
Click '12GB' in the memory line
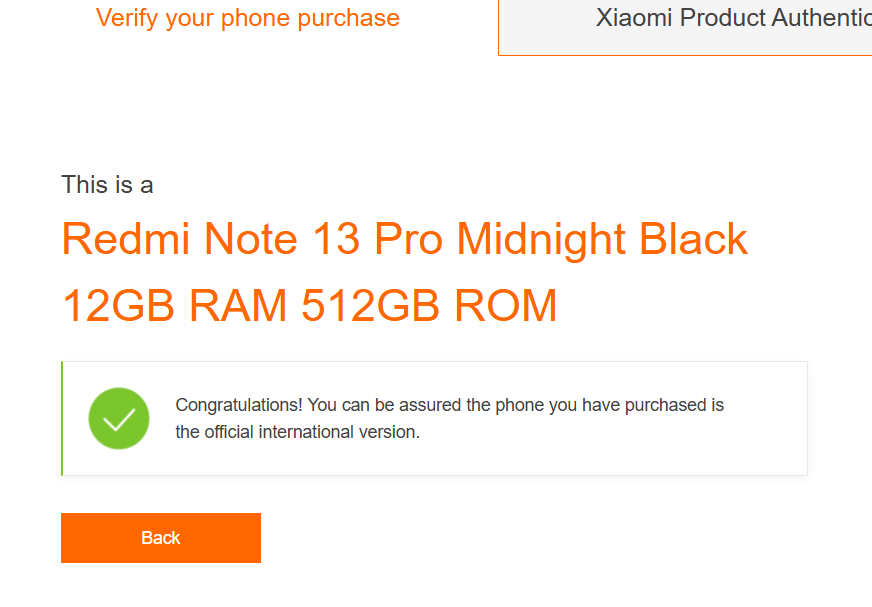point(118,305)
